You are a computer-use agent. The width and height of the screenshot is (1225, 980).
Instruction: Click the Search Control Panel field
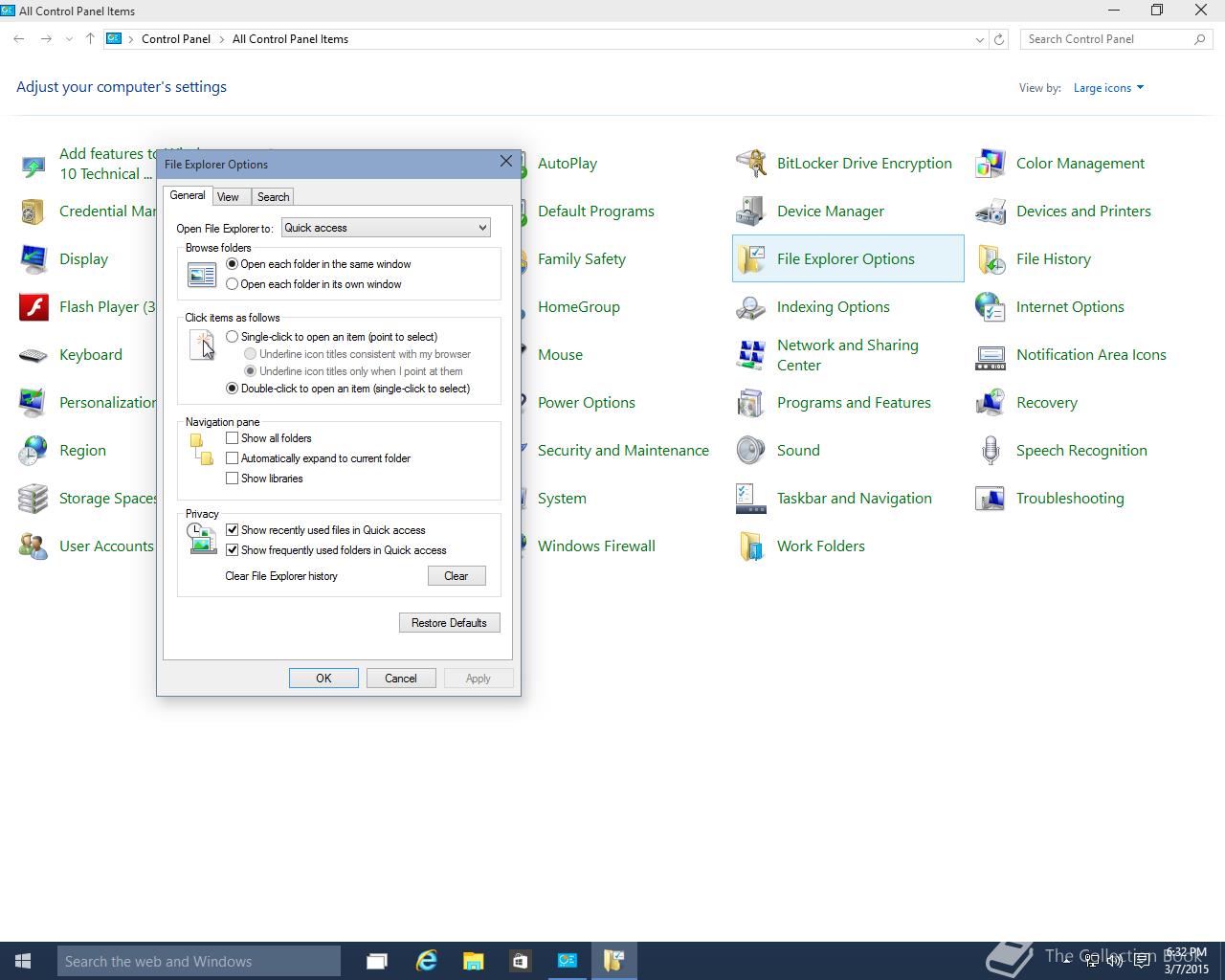1117,39
